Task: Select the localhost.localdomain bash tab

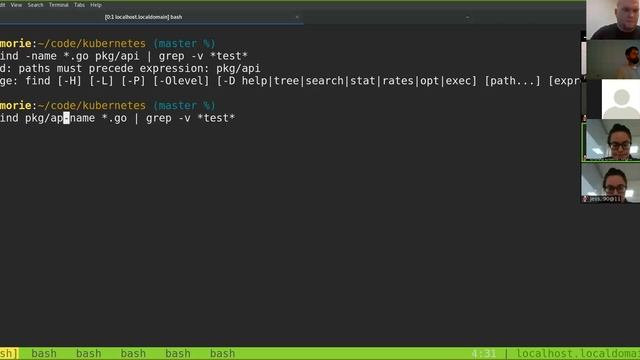Action: 144,17
